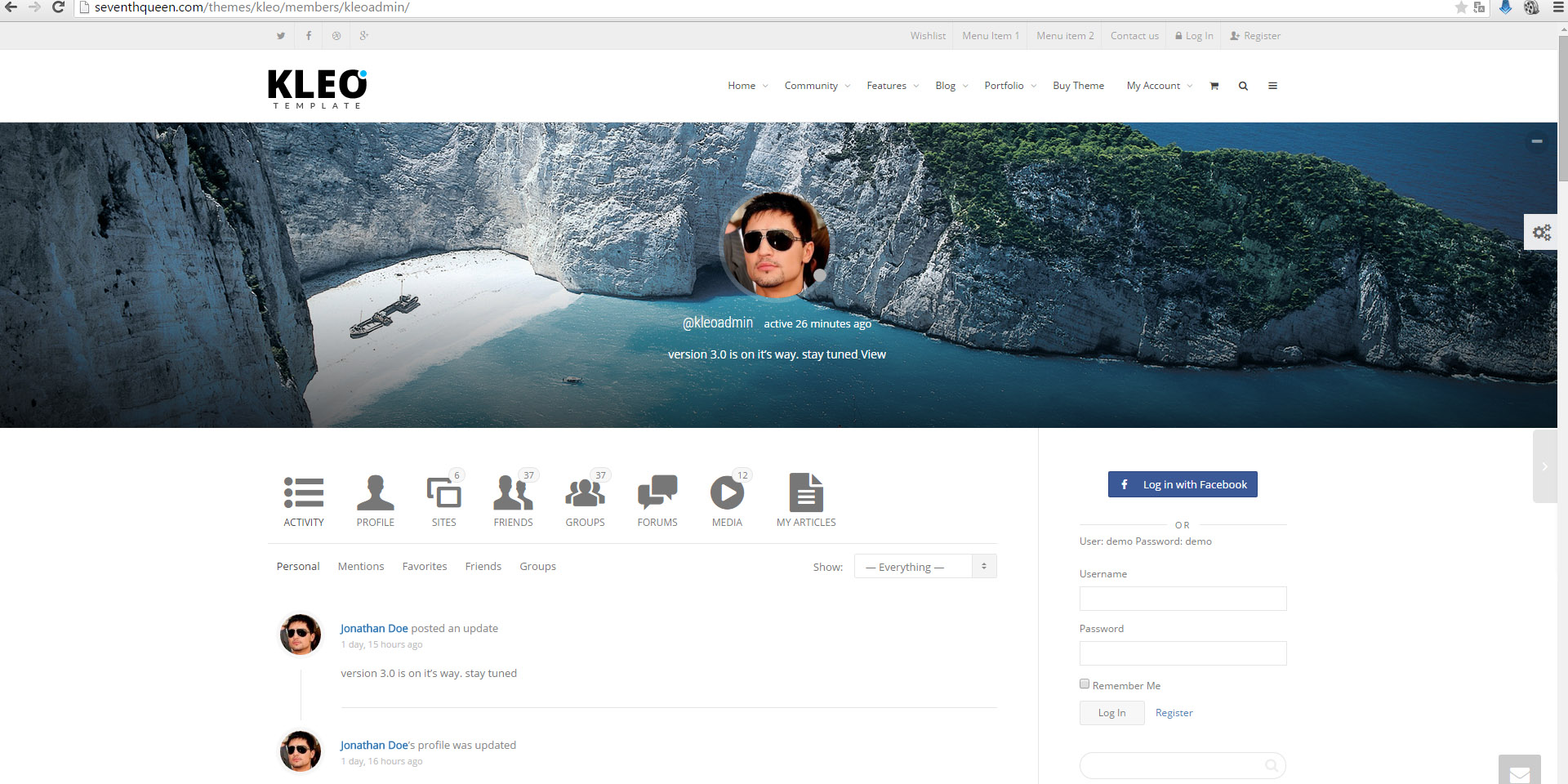Click Log in with Facebook button

pyautogui.click(x=1183, y=484)
